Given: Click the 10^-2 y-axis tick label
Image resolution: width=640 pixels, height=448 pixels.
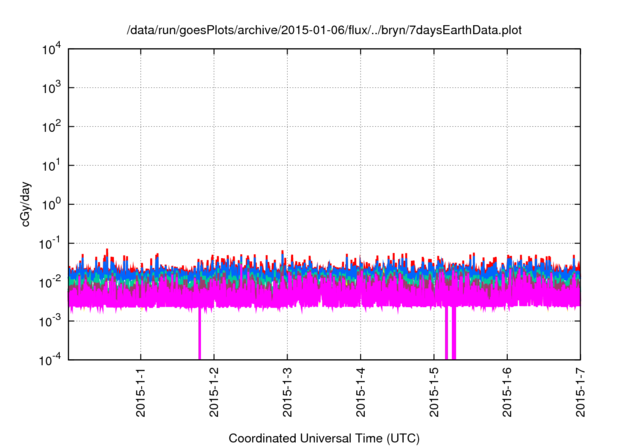Looking at the screenshot, I should tap(50, 282).
